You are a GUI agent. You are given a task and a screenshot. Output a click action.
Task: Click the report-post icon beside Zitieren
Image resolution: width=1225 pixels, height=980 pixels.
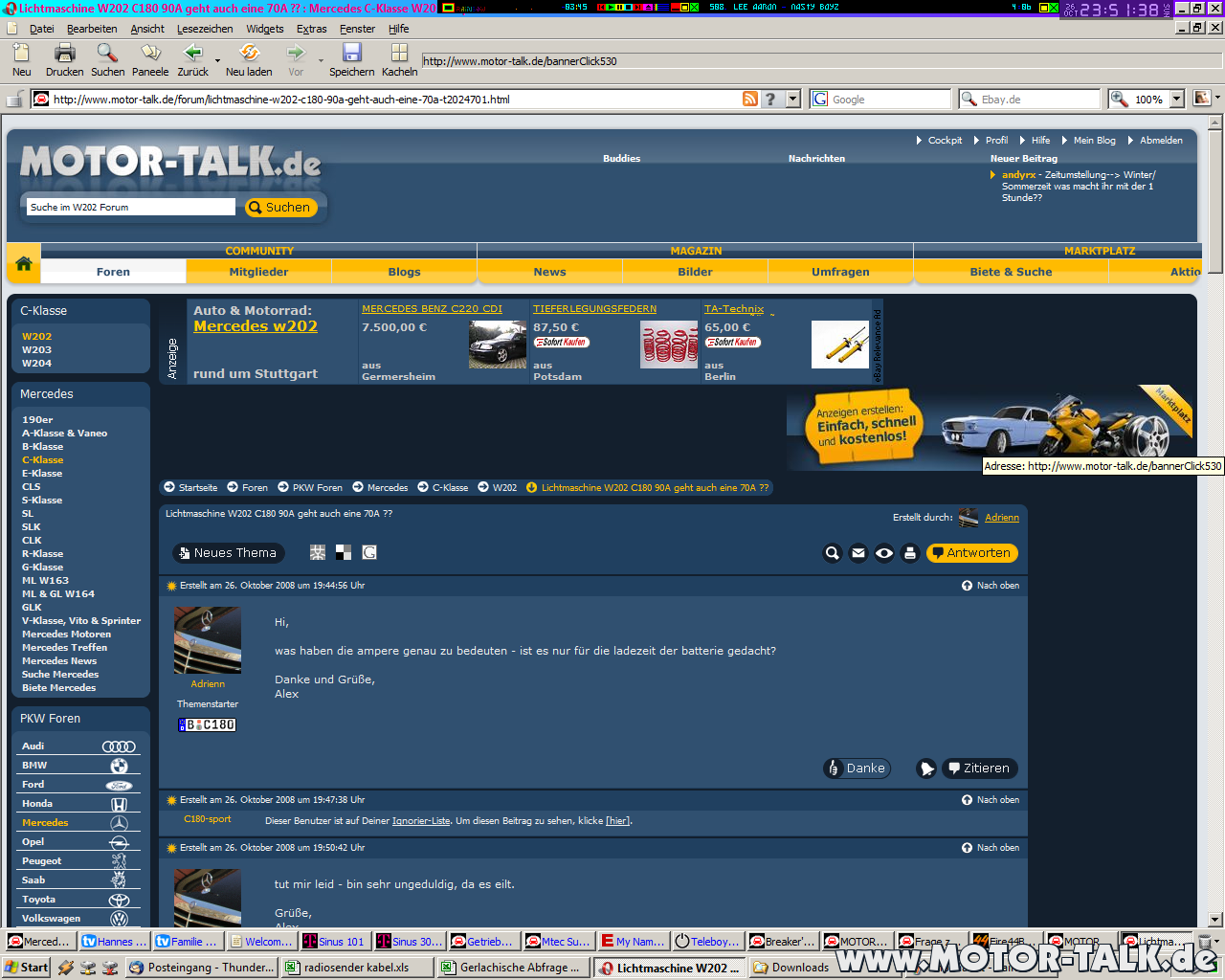926,768
